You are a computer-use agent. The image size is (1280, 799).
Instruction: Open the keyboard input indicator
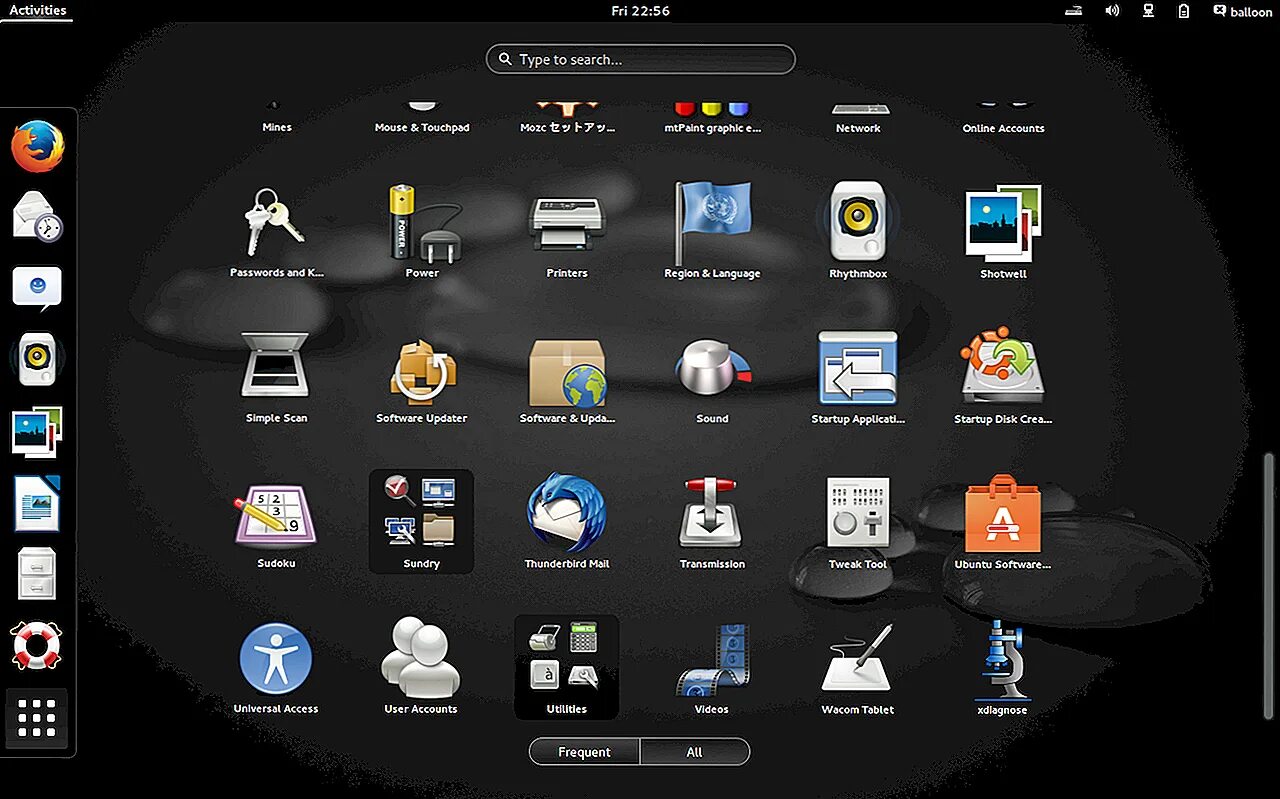[x=1075, y=11]
